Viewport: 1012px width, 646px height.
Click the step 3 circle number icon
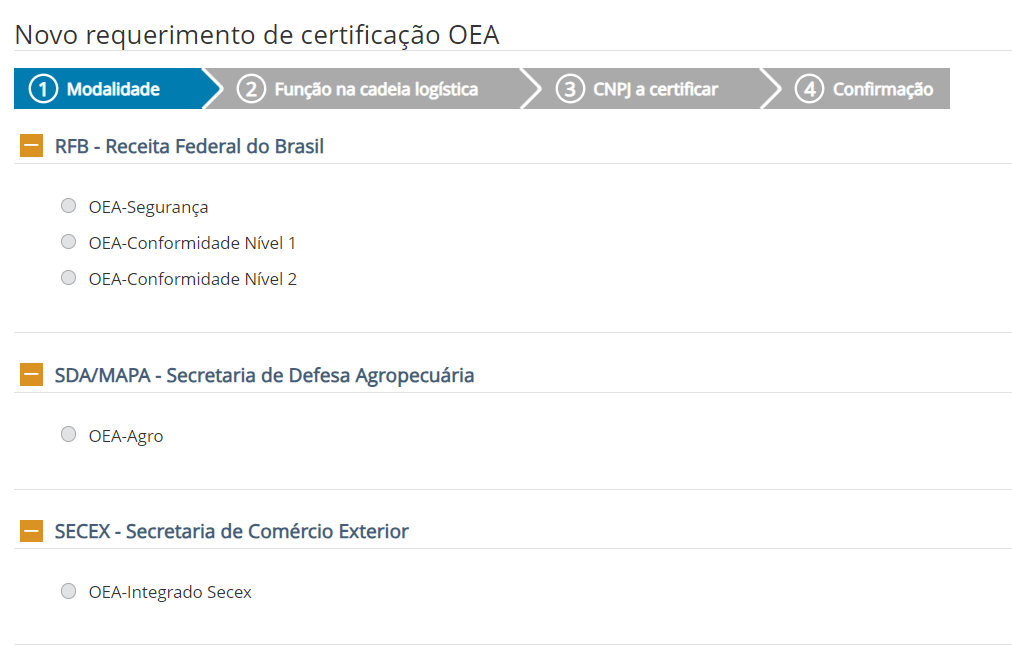pos(569,89)
